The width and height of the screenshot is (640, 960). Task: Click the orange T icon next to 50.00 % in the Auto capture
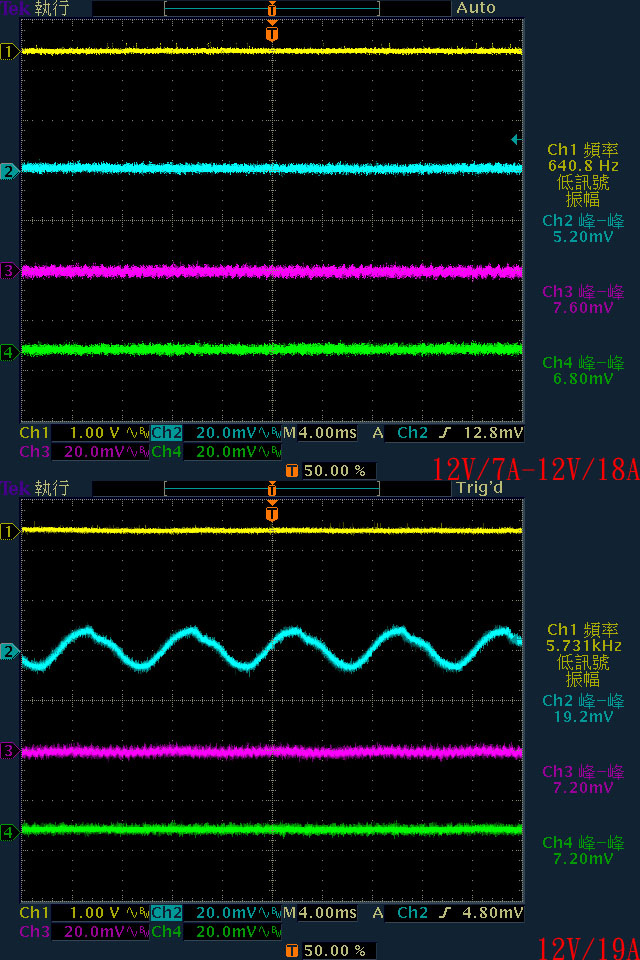292,471
